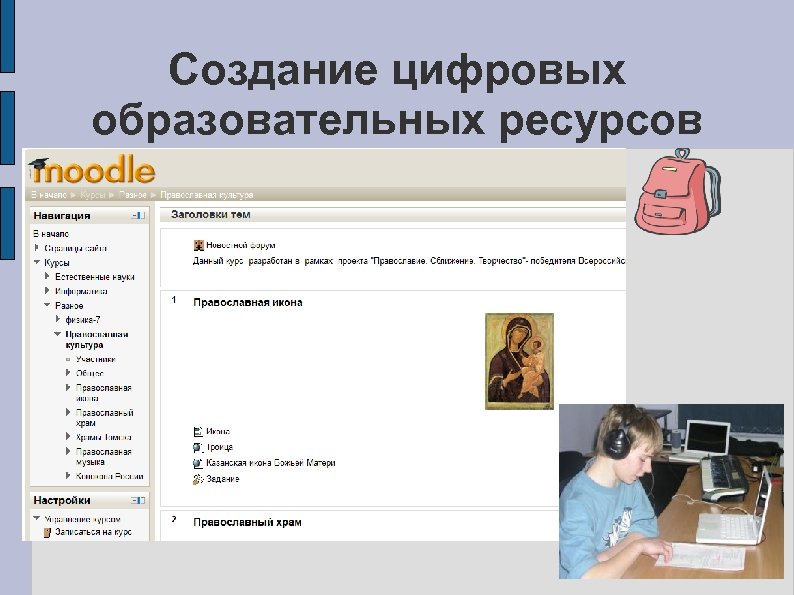This screenshot has height=595, width=794.
Task: Open Курсы in the breadcrumb
Action: 93,195
